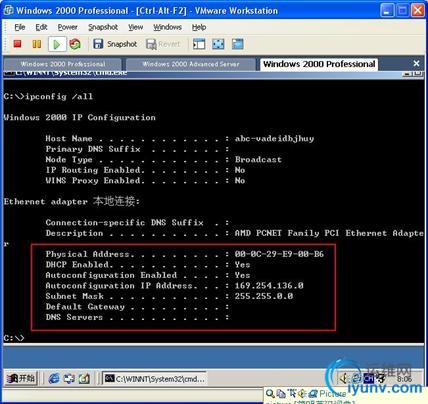
Task: Click the DHCP Enabled Yes value
Action: [242, 265]
